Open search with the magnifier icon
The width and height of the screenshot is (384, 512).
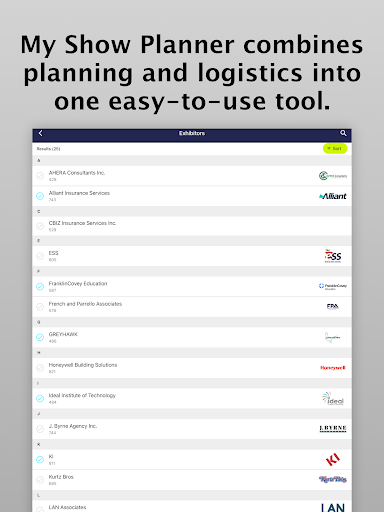pos(343,133)
